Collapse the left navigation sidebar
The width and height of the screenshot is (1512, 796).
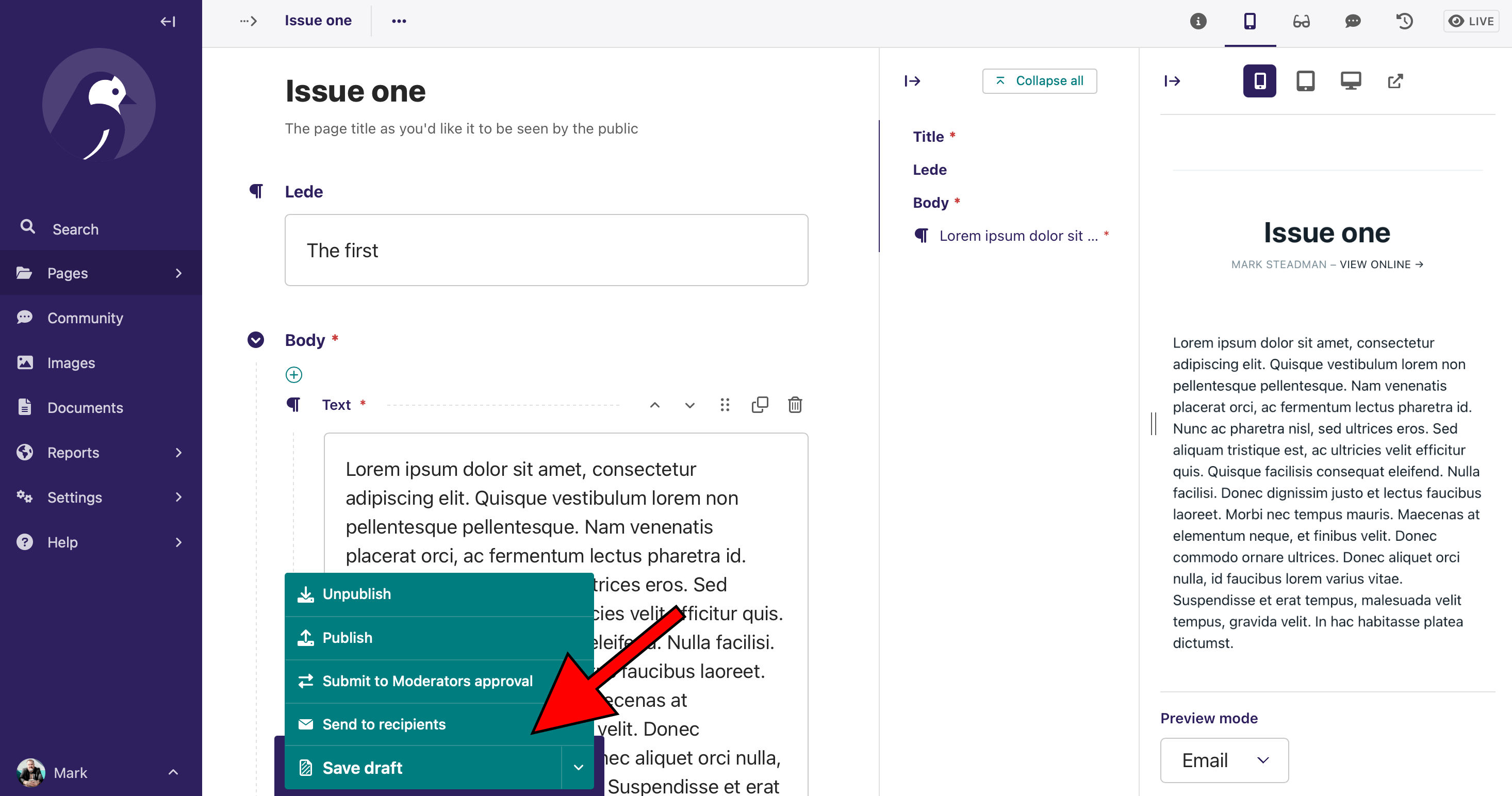(167, 21)
